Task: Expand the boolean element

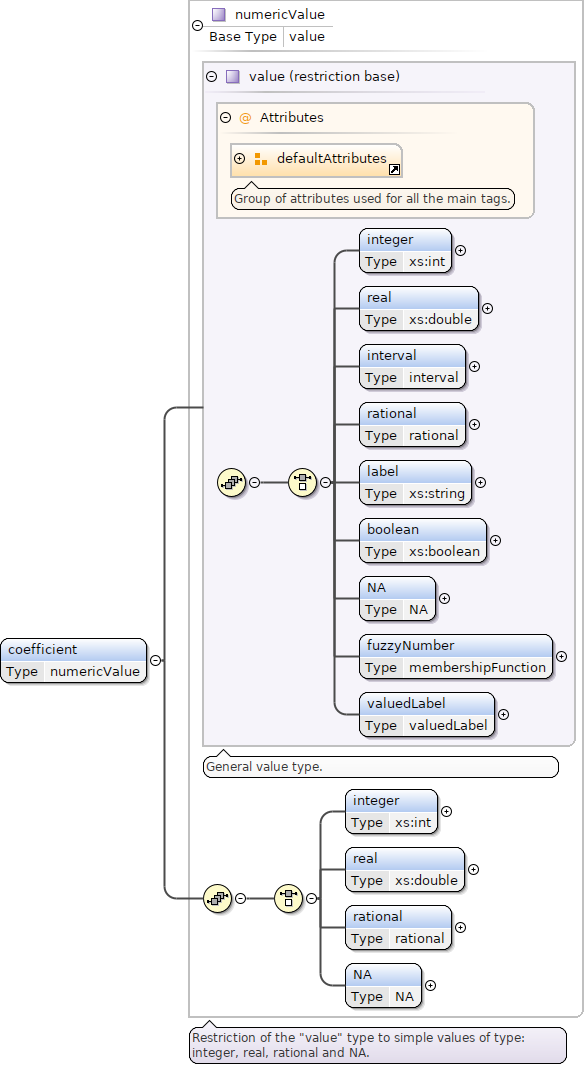Action: (496, 540)
